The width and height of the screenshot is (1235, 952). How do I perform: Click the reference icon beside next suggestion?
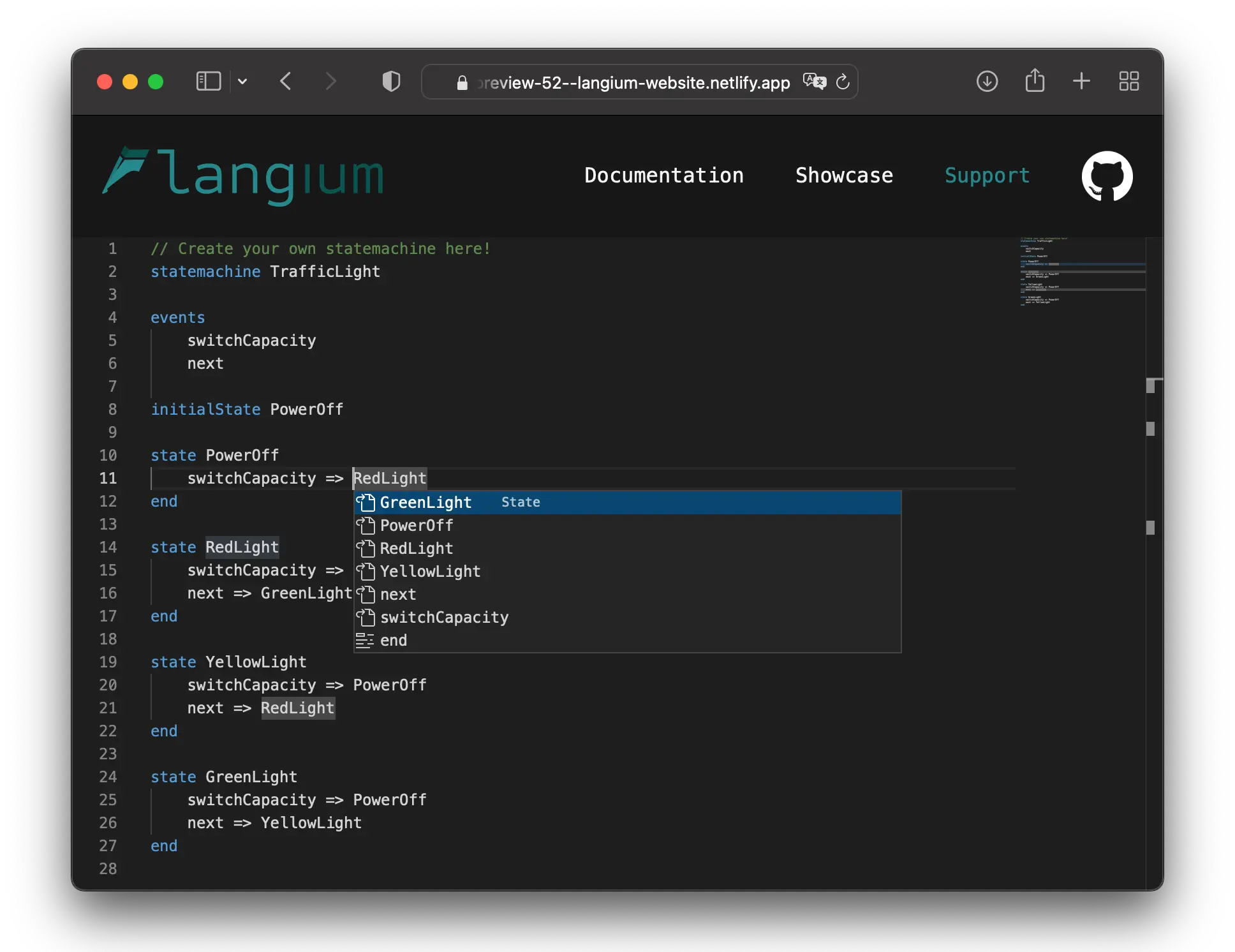click(x=366, y=595)
